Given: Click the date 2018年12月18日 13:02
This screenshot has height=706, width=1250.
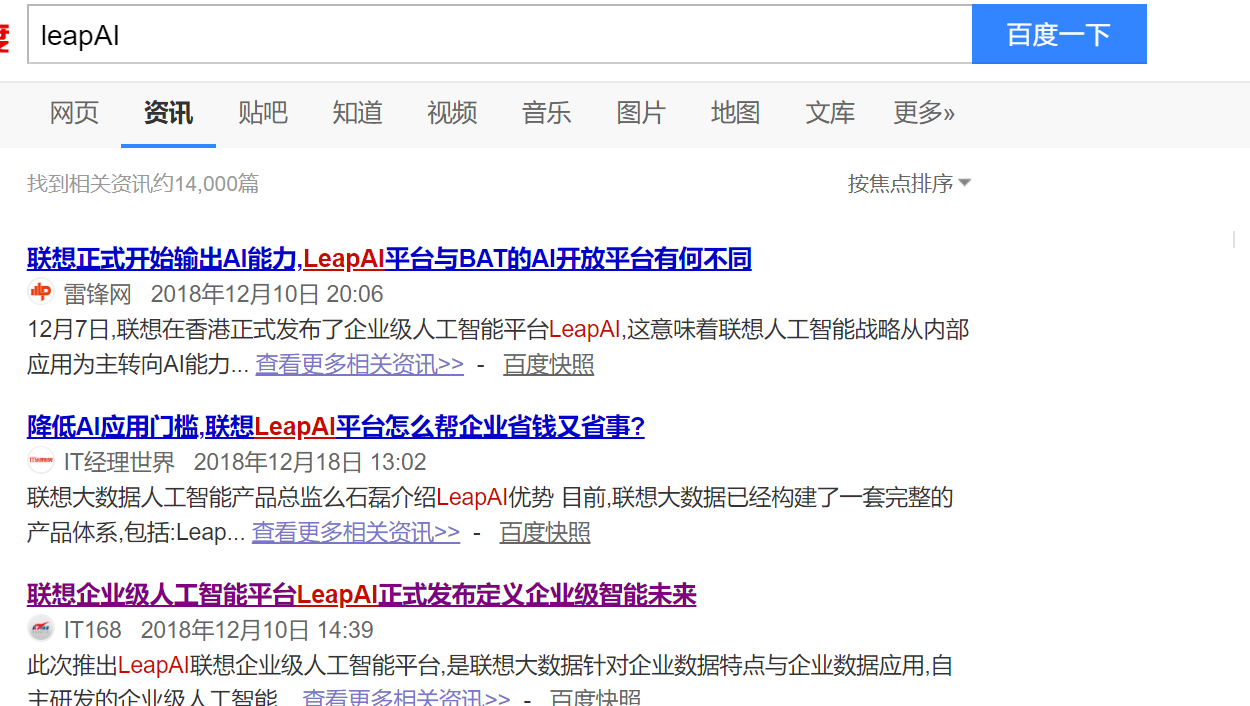Looking at the screenshot, I should point(310,462).
